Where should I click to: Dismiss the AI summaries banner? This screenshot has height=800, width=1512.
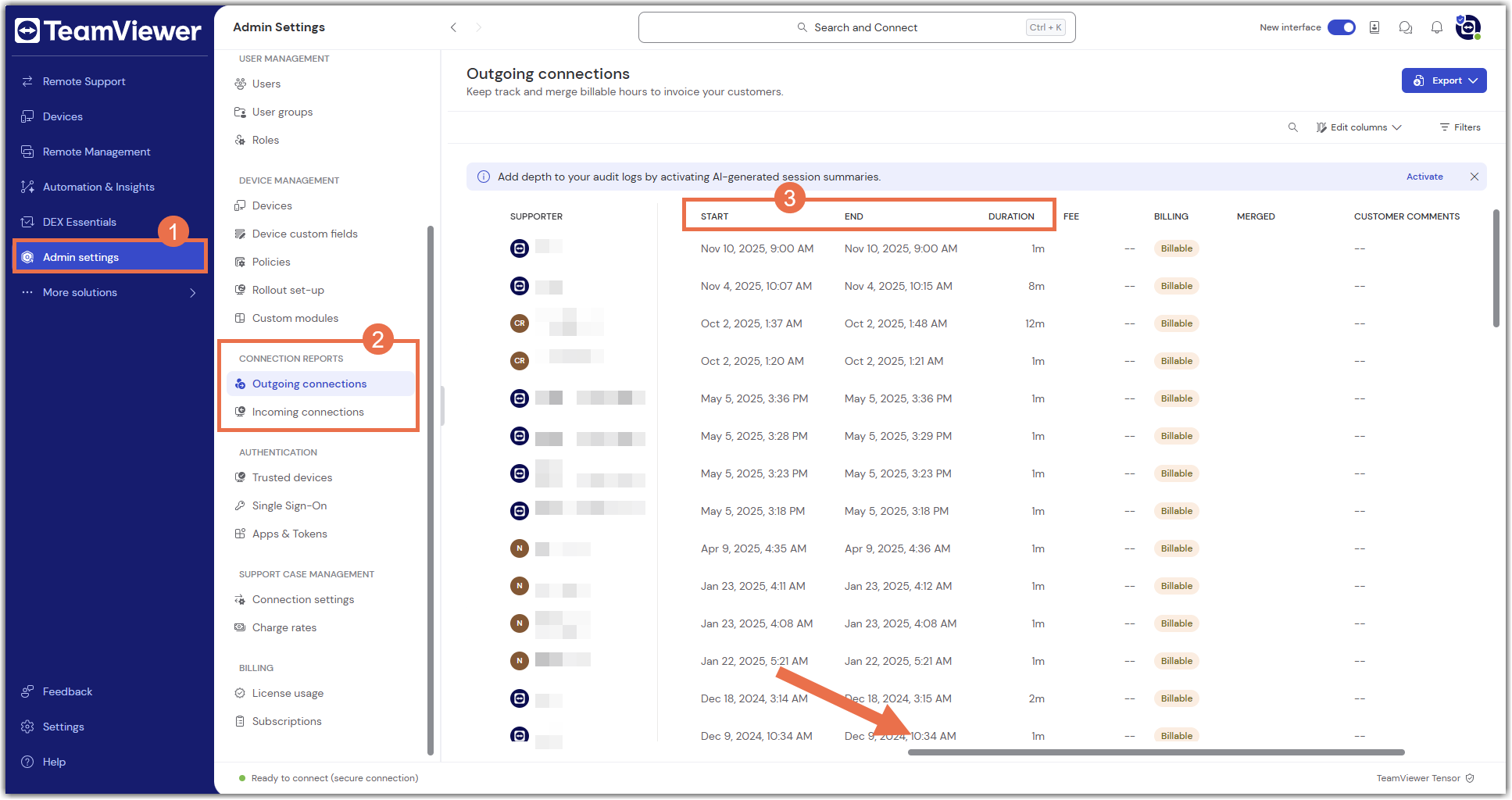point(1474,177)
